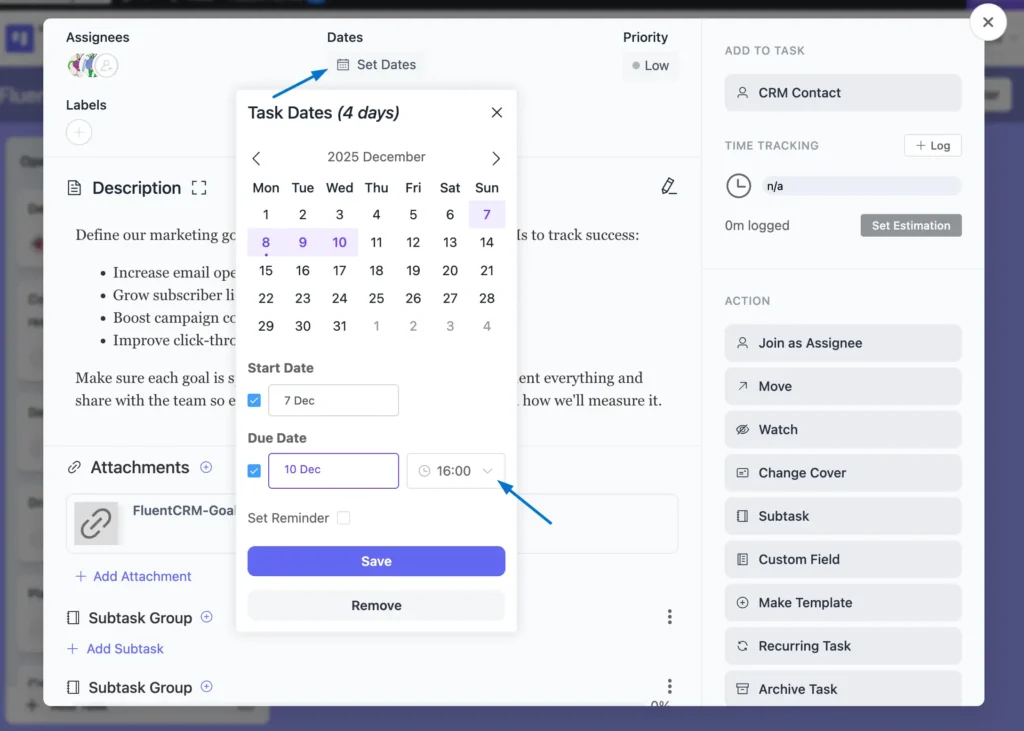The height and width of the screenshot is (731, 1024).
Task: Click the fullscreen expand icon beside Description
Action: tap(199, 188)
